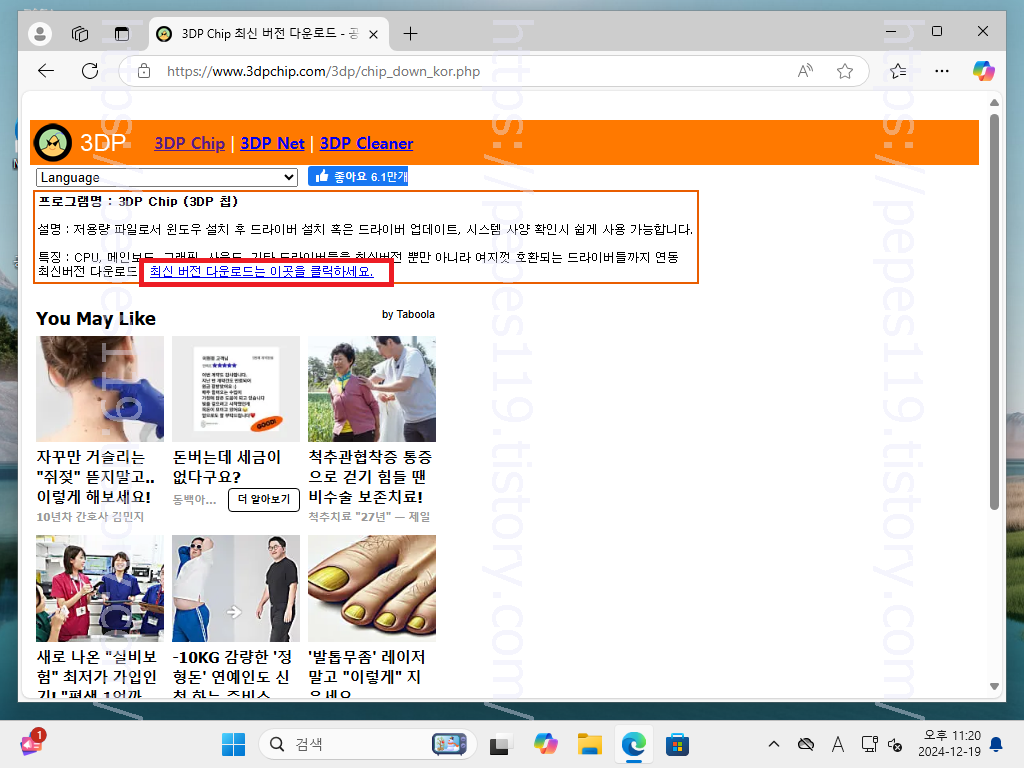Open Microsoft Store from taskbar

point(677,744)
